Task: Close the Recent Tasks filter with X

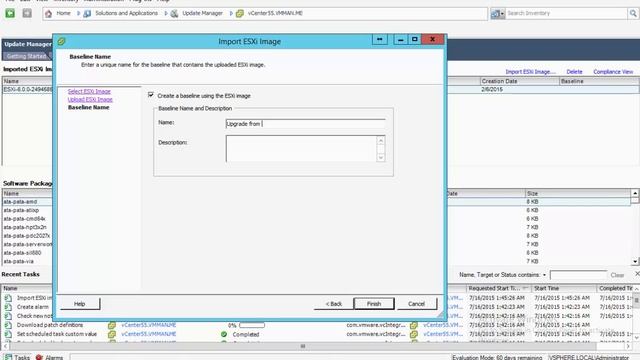Action: click(x=637, y=273)
